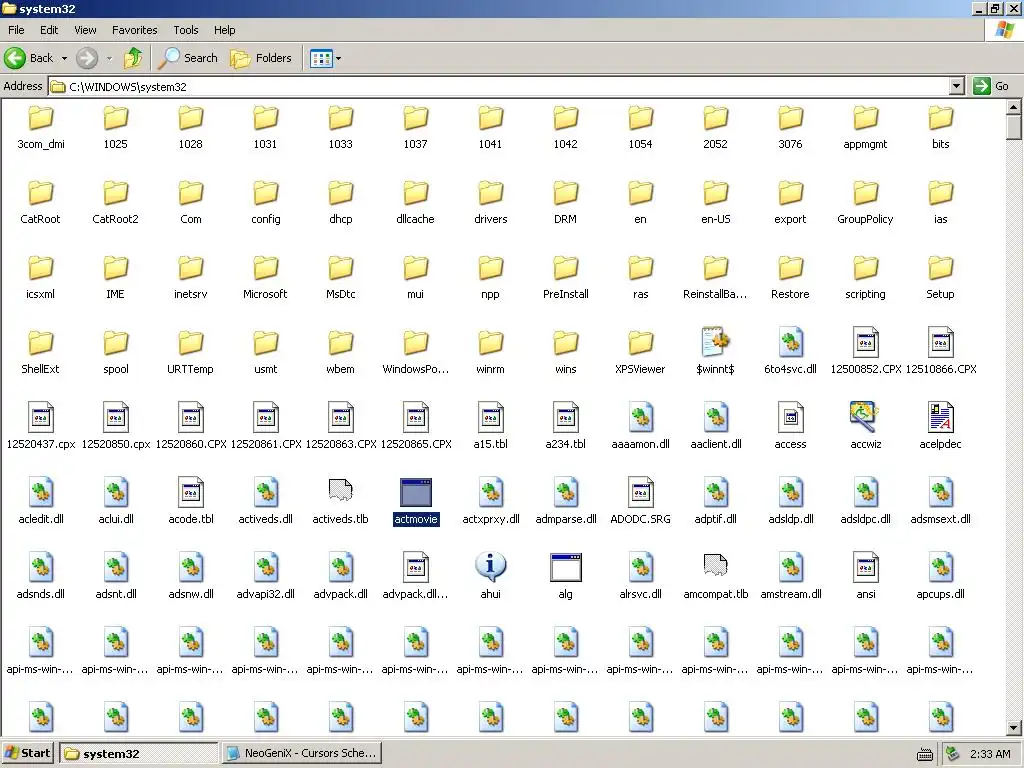The height and width of the screenshot is (768, 1024).
Task: Click the taskbar clock showing 2:33 AM
Action: (990, 754)
